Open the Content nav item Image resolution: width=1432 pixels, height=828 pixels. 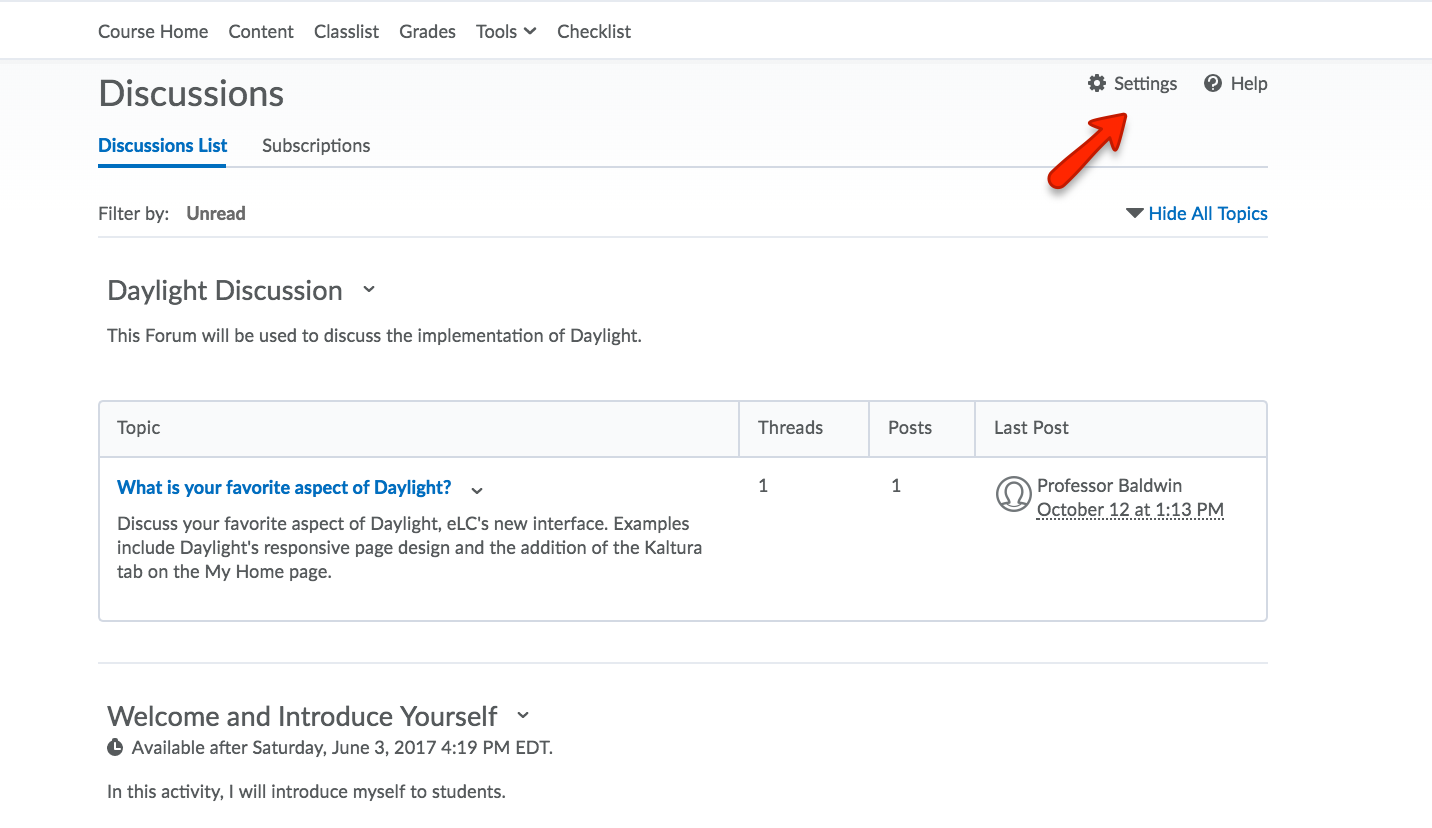pos(261,31)
